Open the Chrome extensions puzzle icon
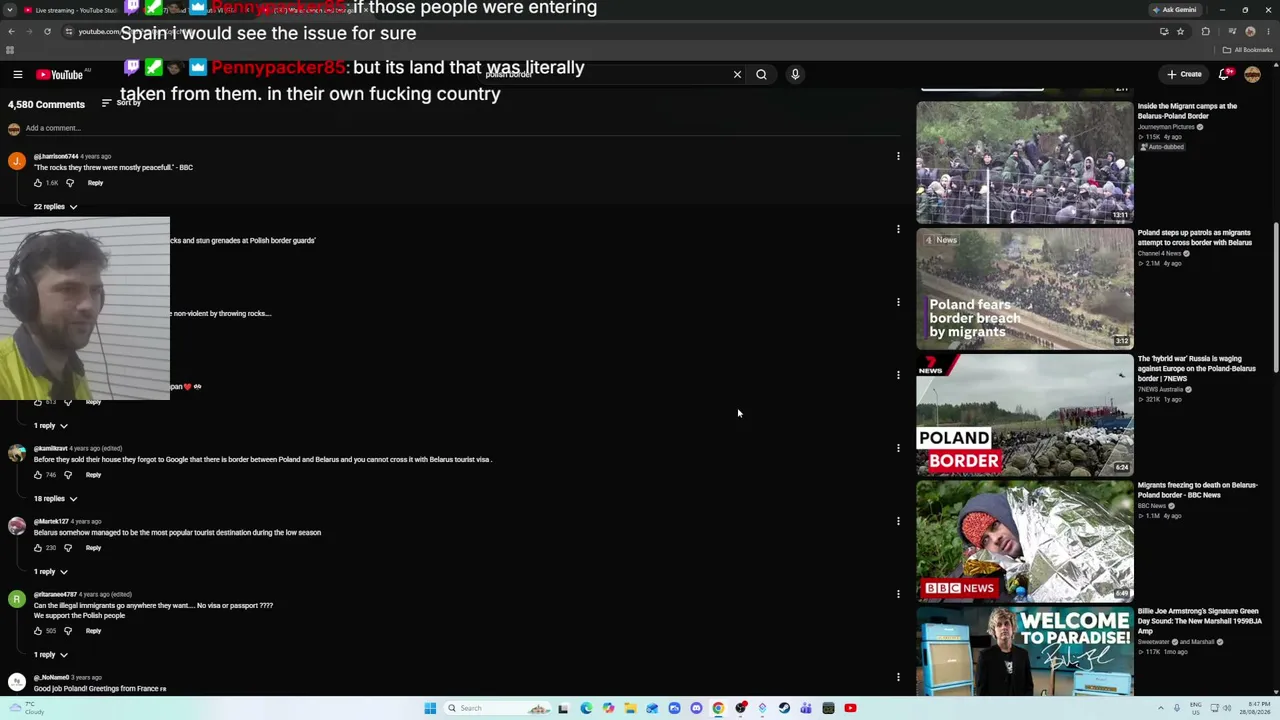The width and height of the screenshot is (1280, 720). (1206, 32)
